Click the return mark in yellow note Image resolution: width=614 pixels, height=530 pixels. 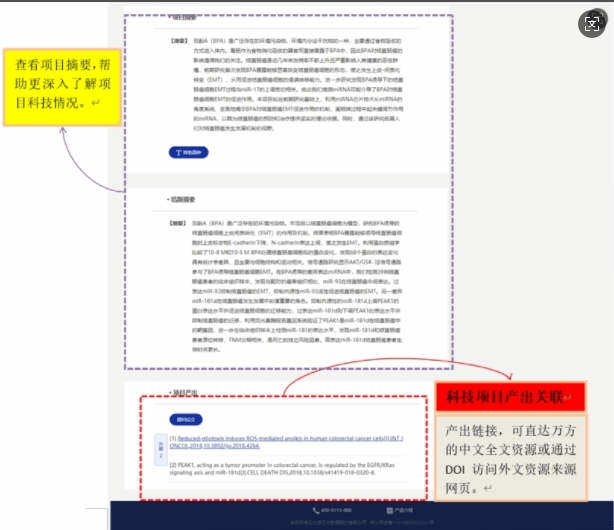pyautogui.click(x=95, y=101)
